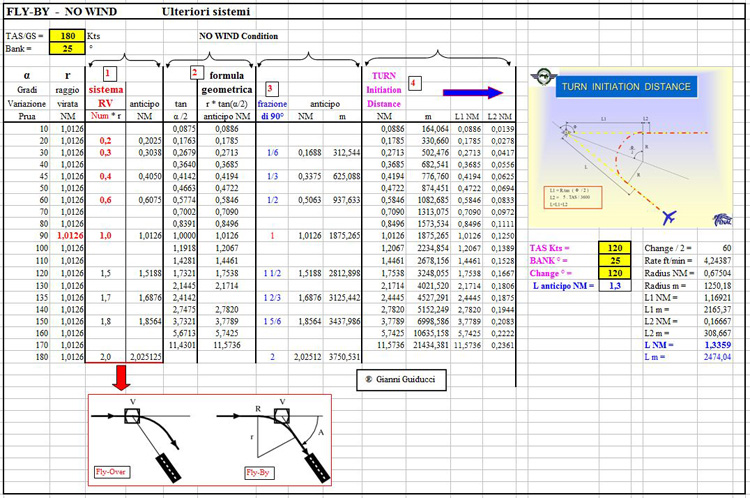Screen dimensions: 750x498
Task: Select the yellow 'Change ° =' cell showing 120
Action: 615,273
